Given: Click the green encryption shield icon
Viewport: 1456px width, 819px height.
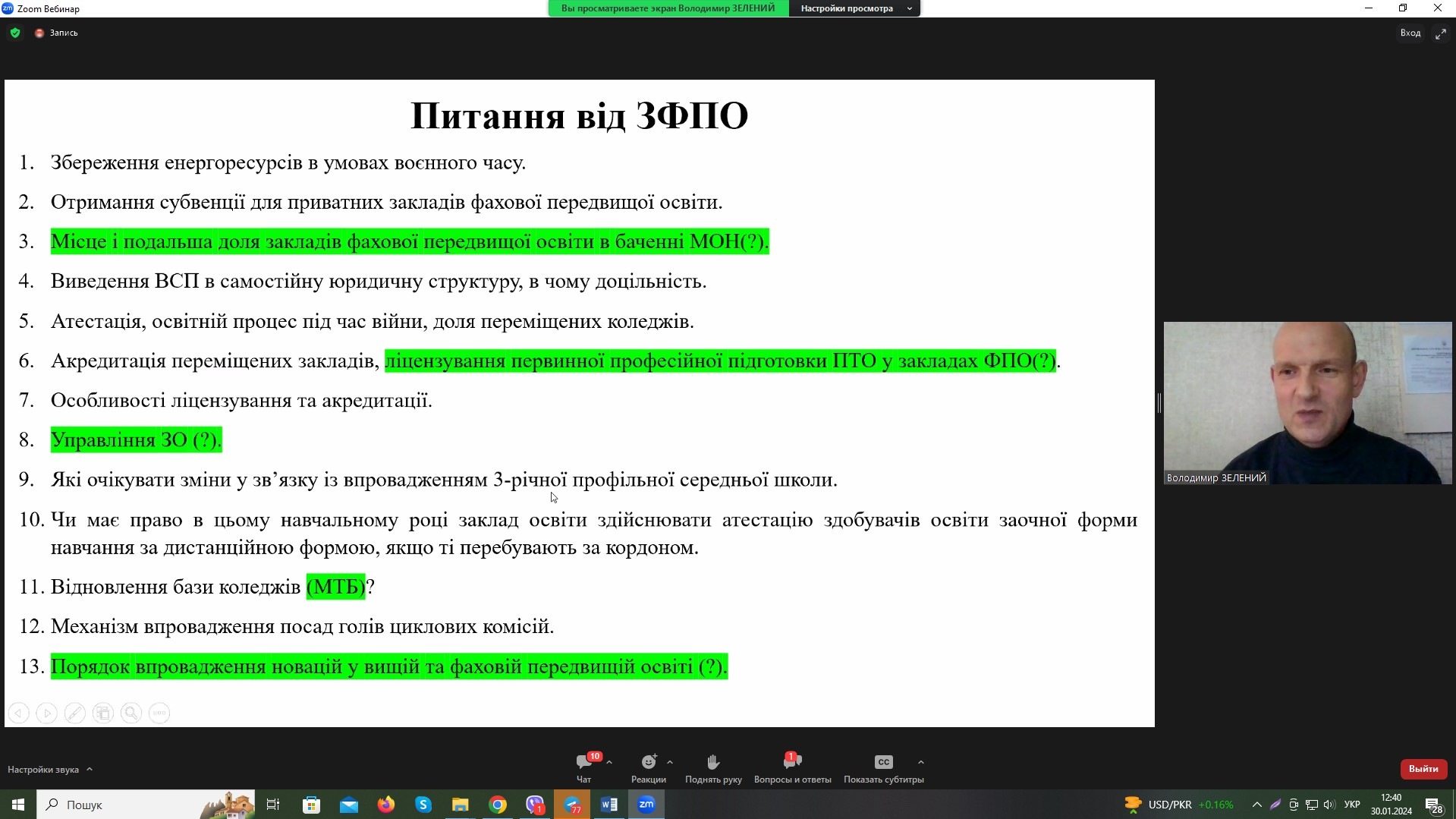Looking at the screenshot, I should 15,33.
